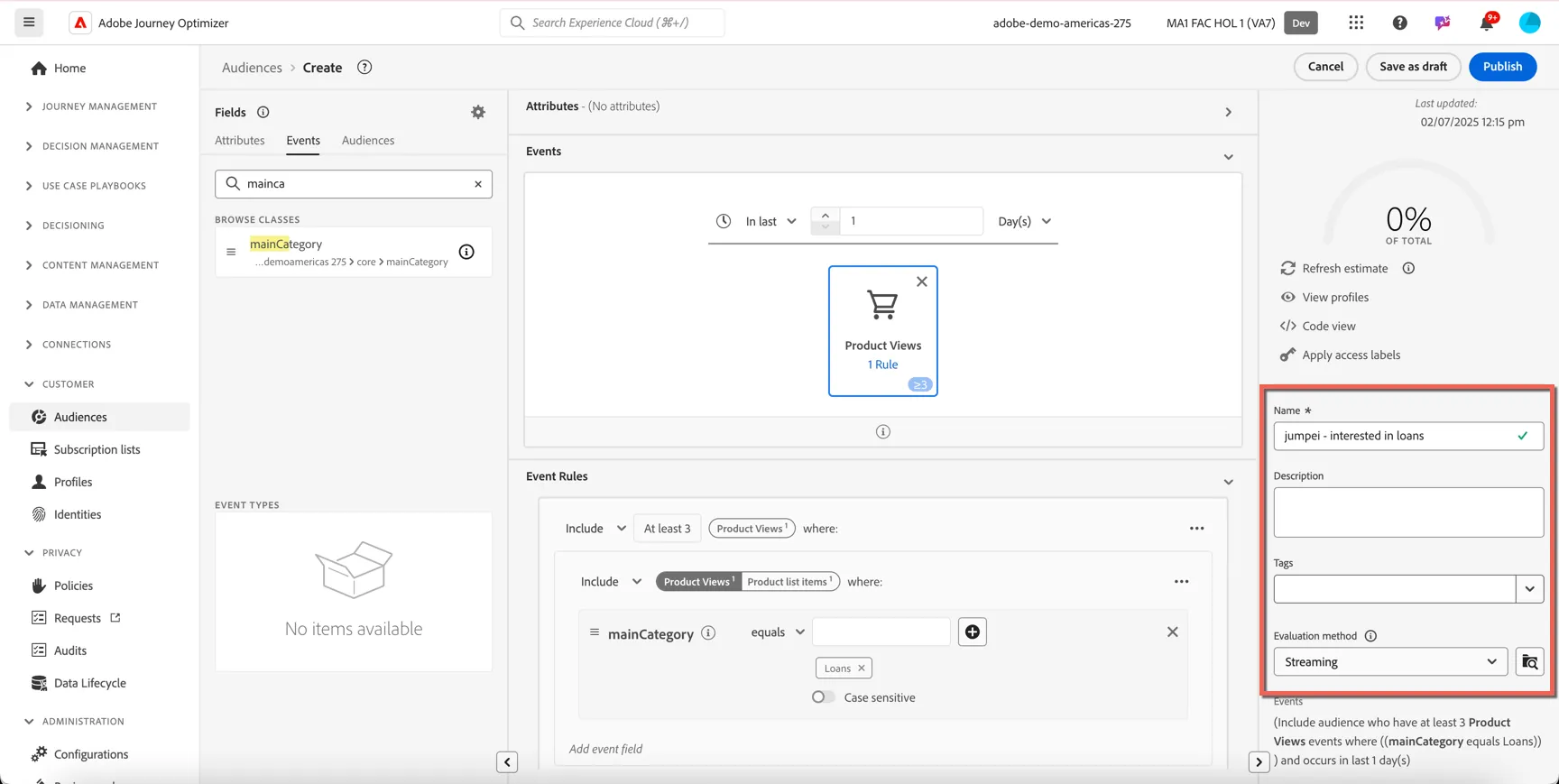Screen dimensions: 1559x784
Task: Open the Tags dropdown arrow
Action: click(1529, 589)
